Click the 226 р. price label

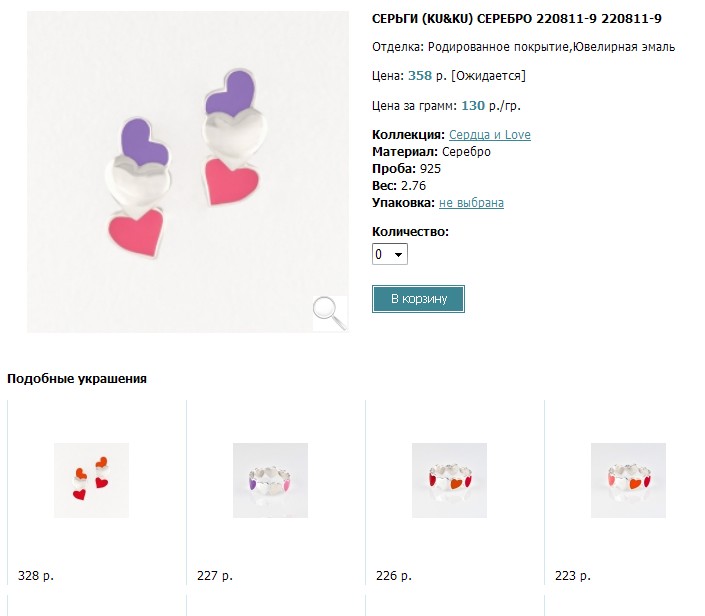tap(393, 576)
